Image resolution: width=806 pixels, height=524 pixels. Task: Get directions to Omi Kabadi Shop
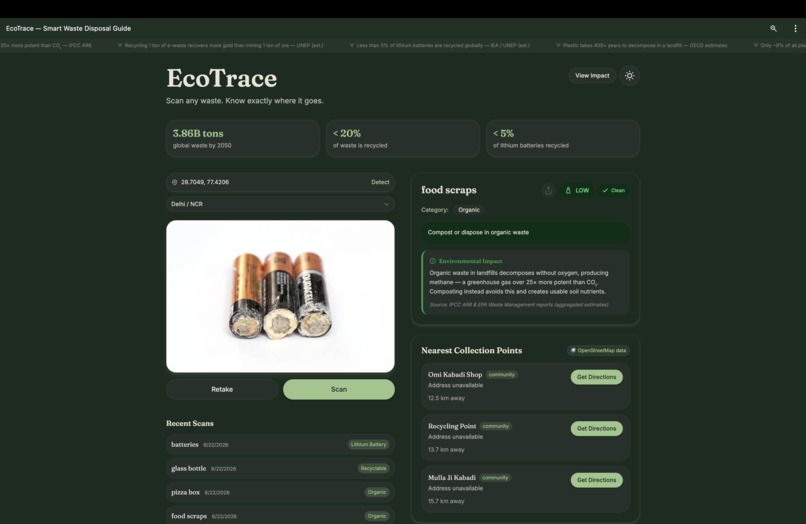596,377
